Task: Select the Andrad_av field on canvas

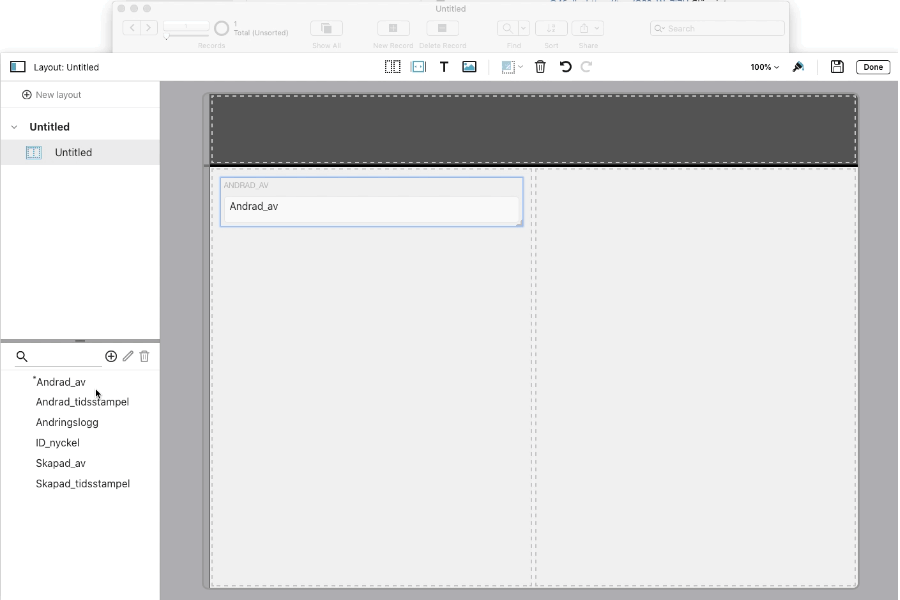Action: [371, 207]
